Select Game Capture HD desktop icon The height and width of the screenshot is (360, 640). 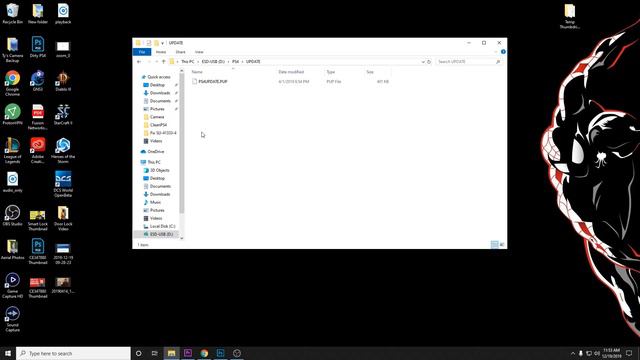point(13,286)
